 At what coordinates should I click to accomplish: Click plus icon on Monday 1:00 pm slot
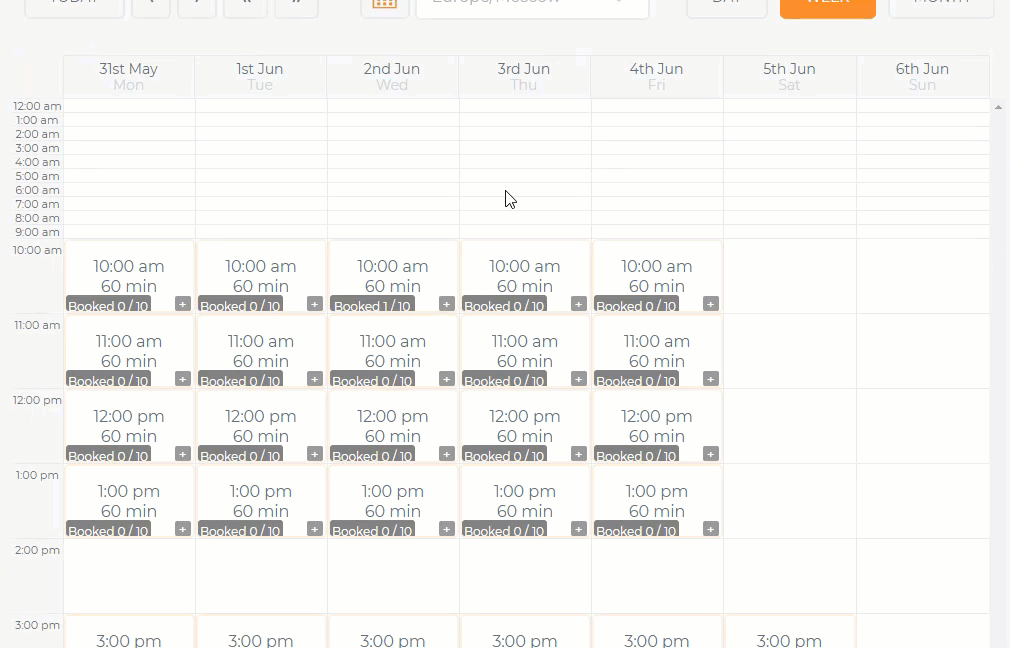(x=183, y=529)
